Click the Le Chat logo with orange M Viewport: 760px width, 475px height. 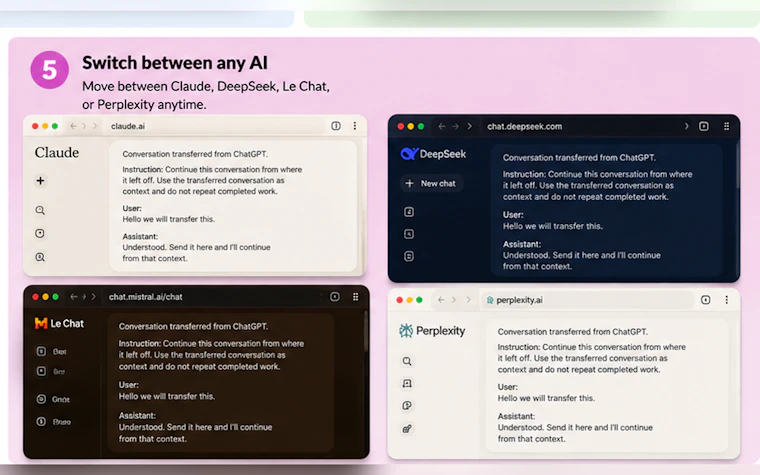tap(59, 323)
